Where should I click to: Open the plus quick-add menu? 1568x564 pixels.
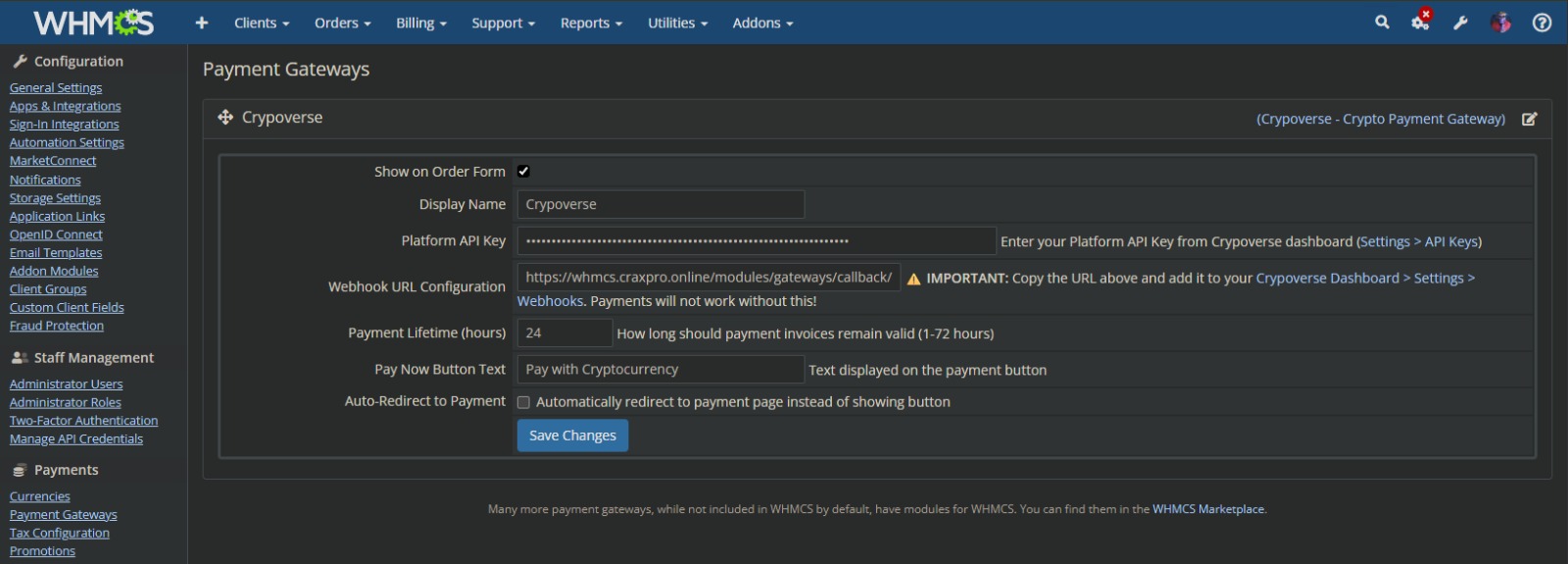[202, 23]
